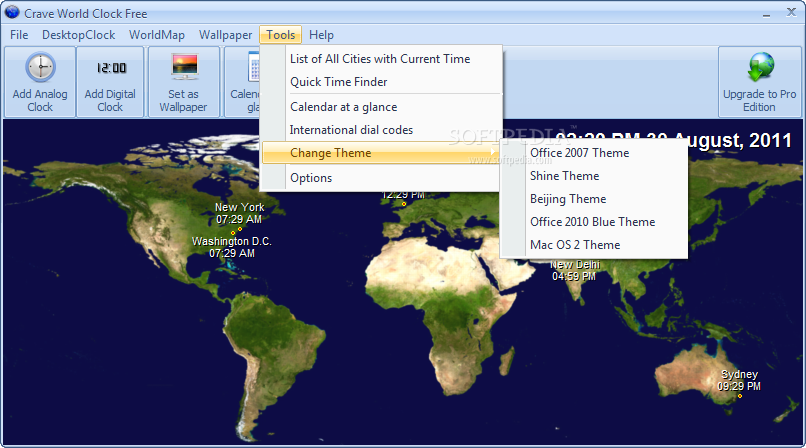Expand the Change Theme submenu
Image resolution: width=806 pixels, height=448 pixels.
pyautogui.click(x=381, y=153)
